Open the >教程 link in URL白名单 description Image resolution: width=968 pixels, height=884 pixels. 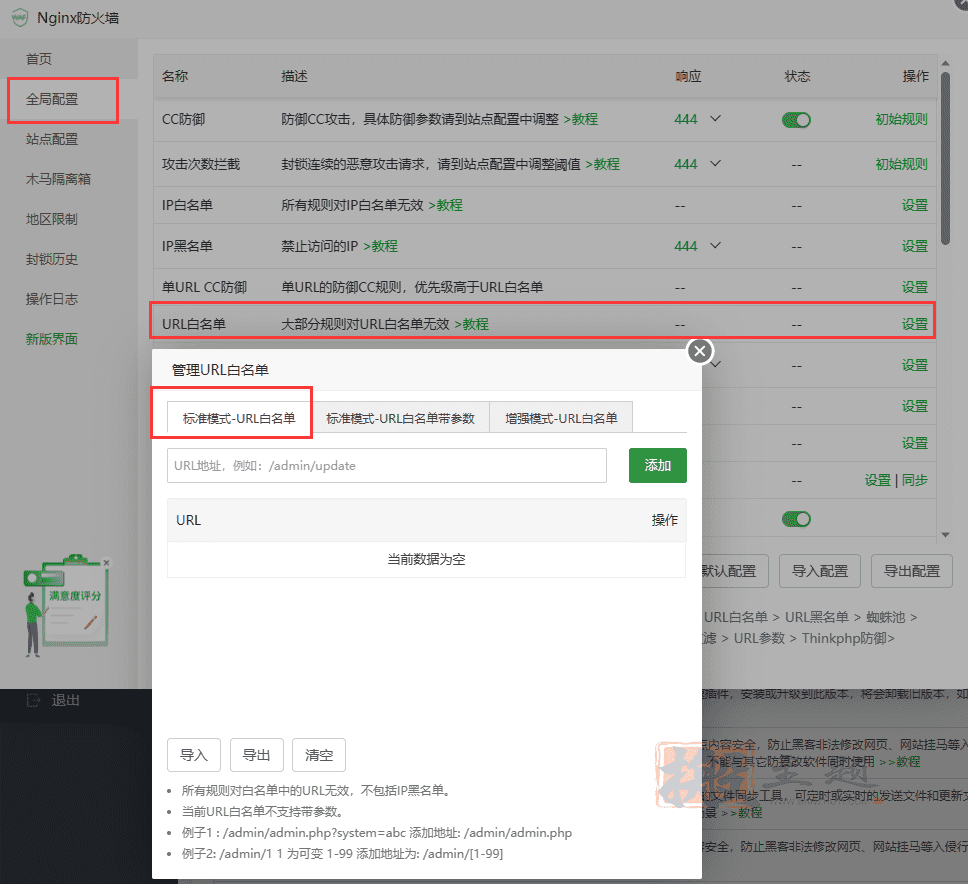[472, 324]
